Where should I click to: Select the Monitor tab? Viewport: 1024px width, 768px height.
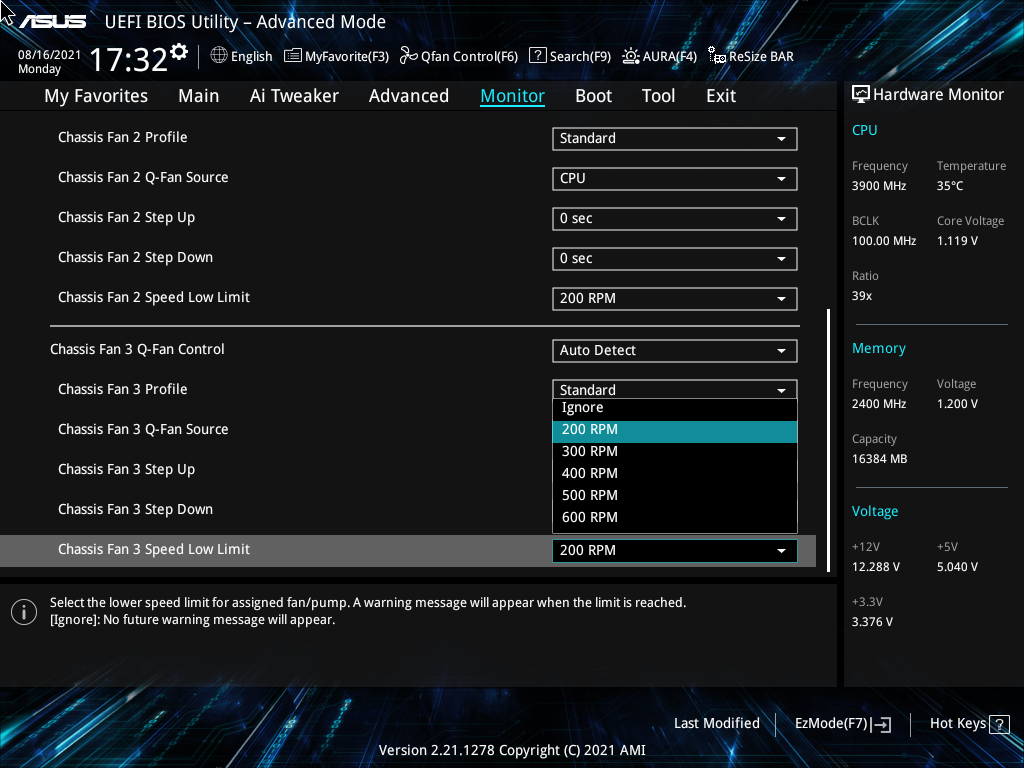pos(513,96)
